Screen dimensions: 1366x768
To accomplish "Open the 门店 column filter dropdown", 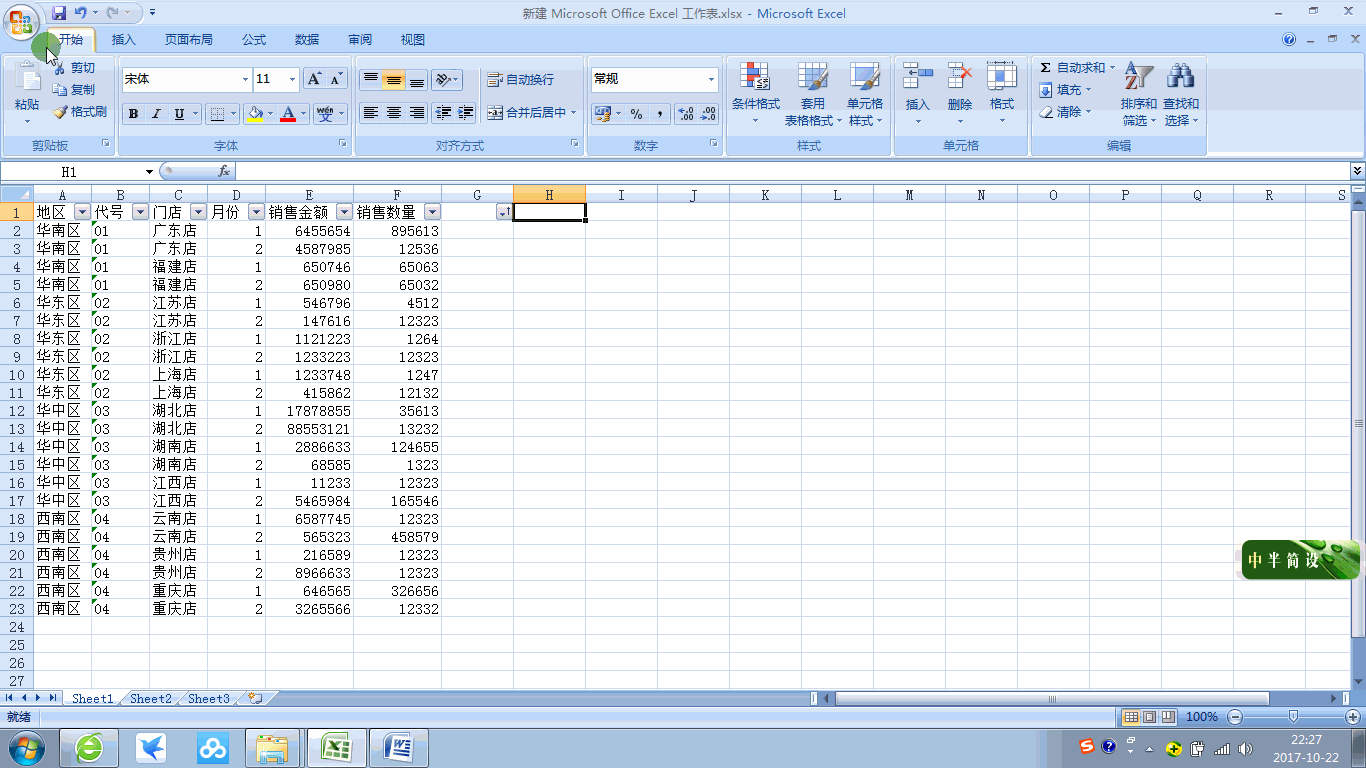I will click(198, 212).
